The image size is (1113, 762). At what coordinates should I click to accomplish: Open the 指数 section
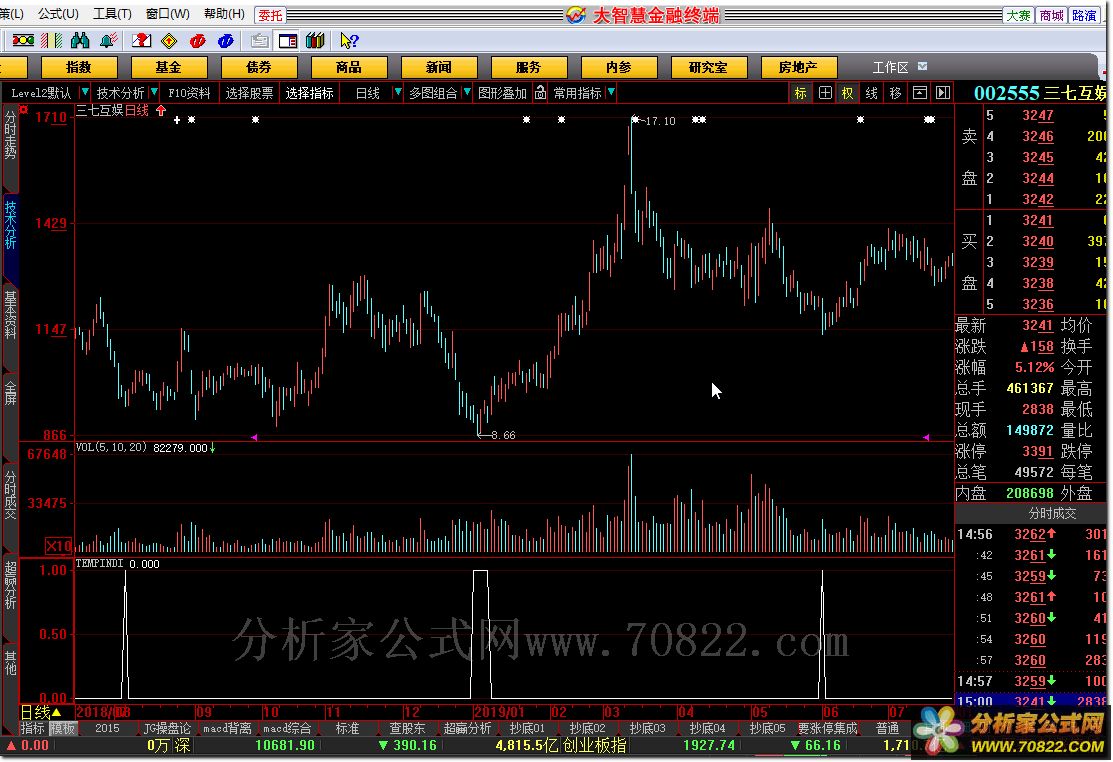[x=79, y=67]
